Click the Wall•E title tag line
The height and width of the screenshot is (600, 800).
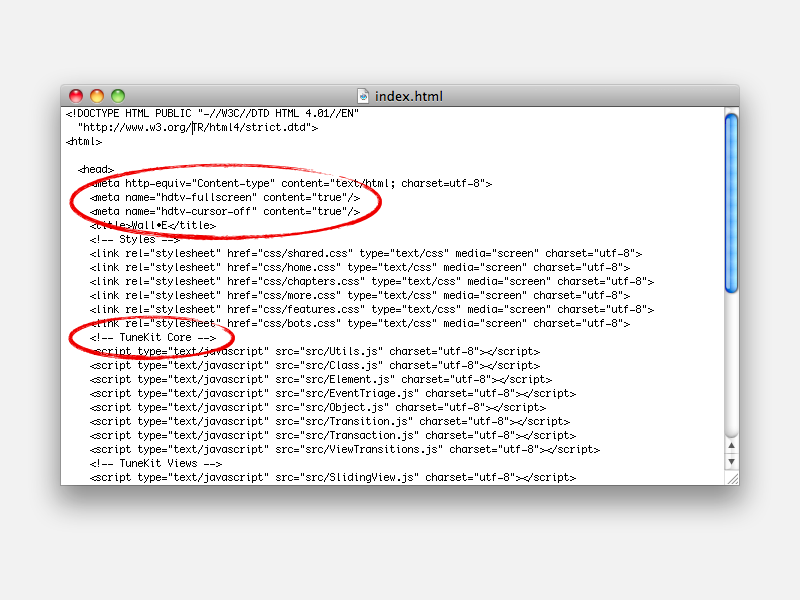click(x=153, y=226)
